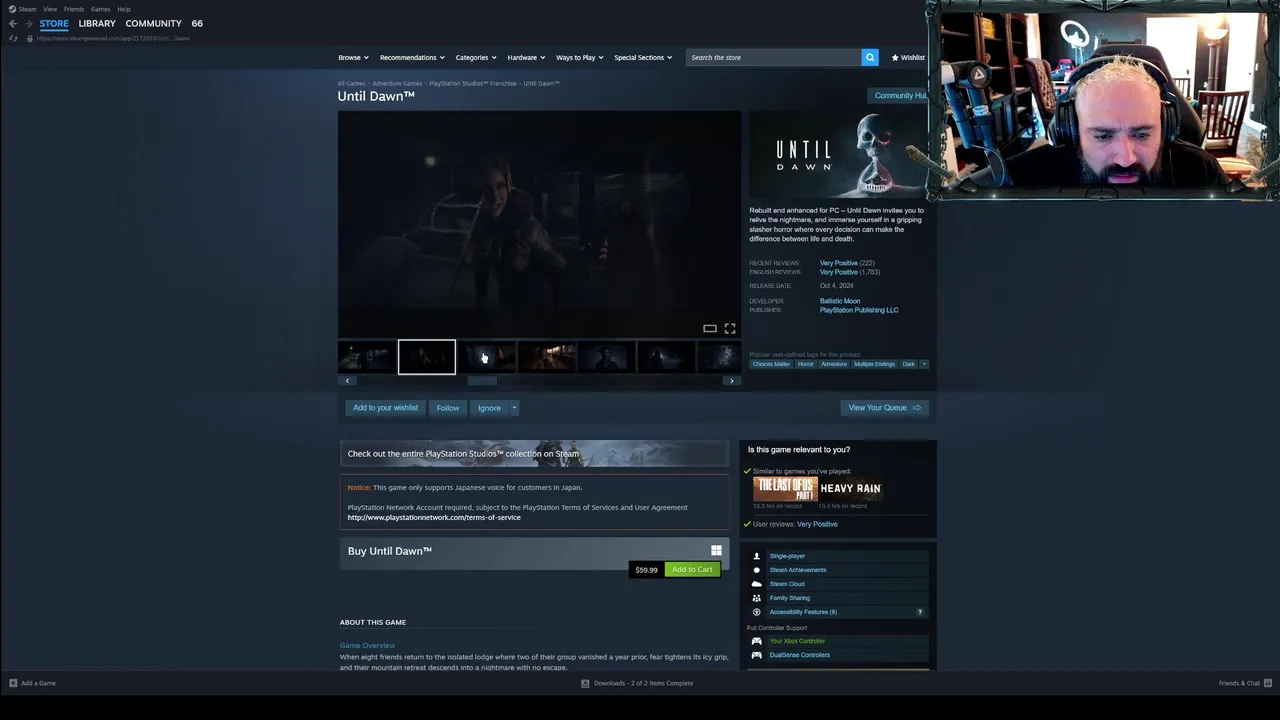Switch to the STORE tab
1280x720 pixels.
pos(54,23)
